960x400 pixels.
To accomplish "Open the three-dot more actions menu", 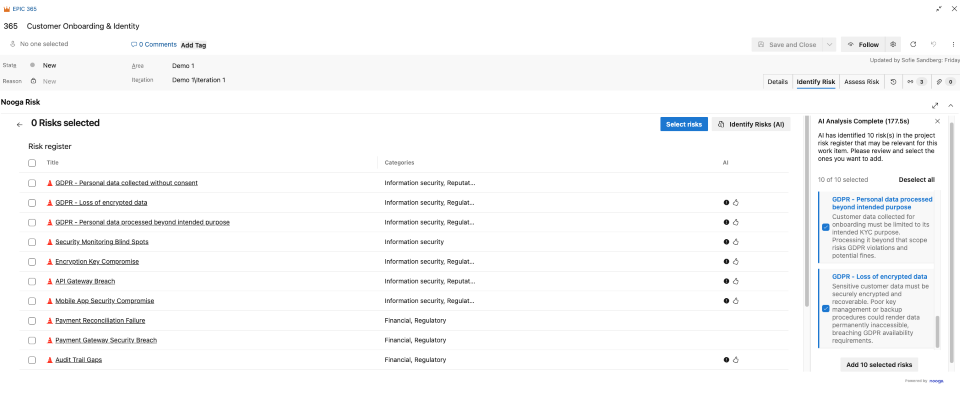I will click(952, 44).
